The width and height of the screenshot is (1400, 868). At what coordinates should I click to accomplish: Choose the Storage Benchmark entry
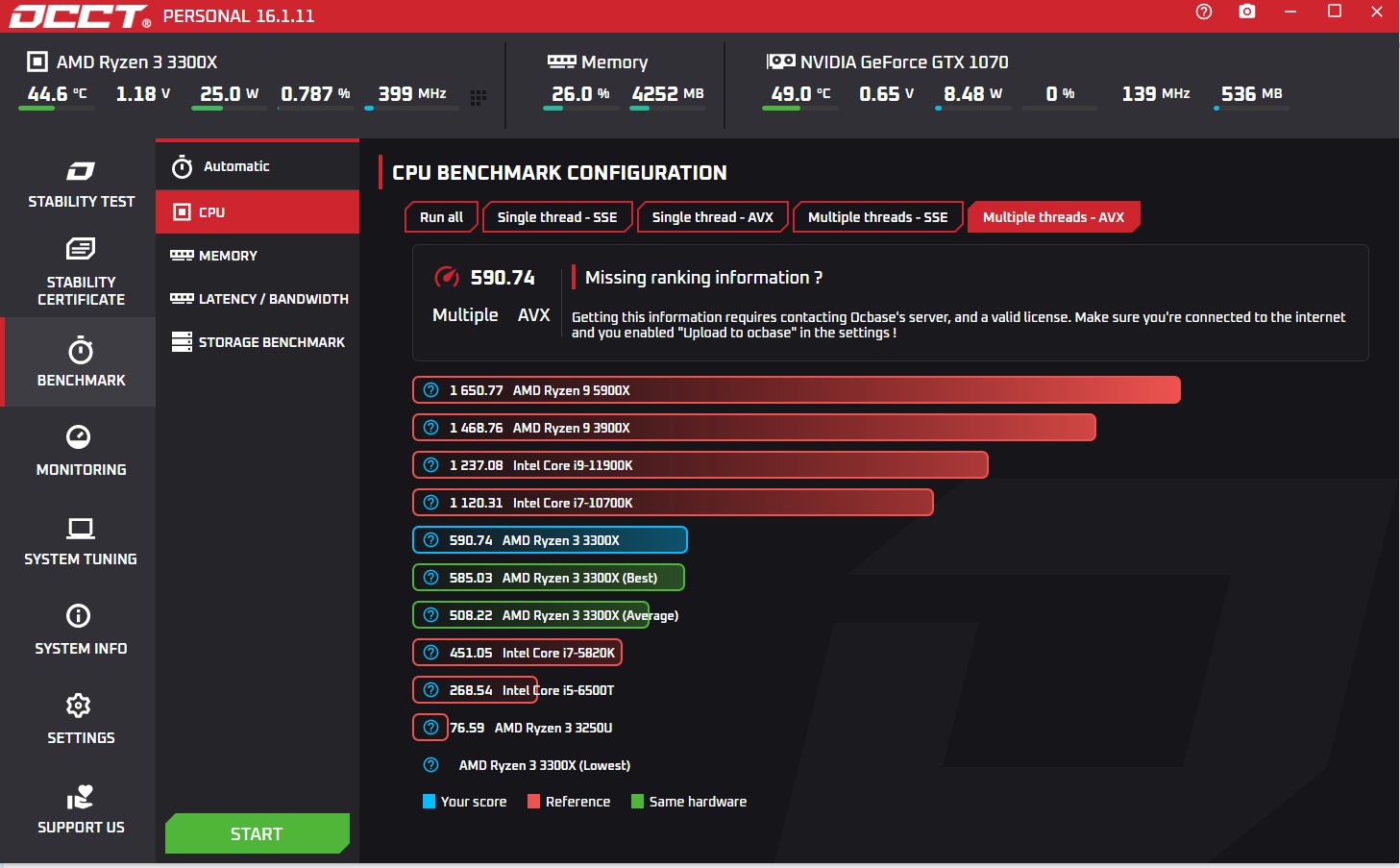click(258, 342)
